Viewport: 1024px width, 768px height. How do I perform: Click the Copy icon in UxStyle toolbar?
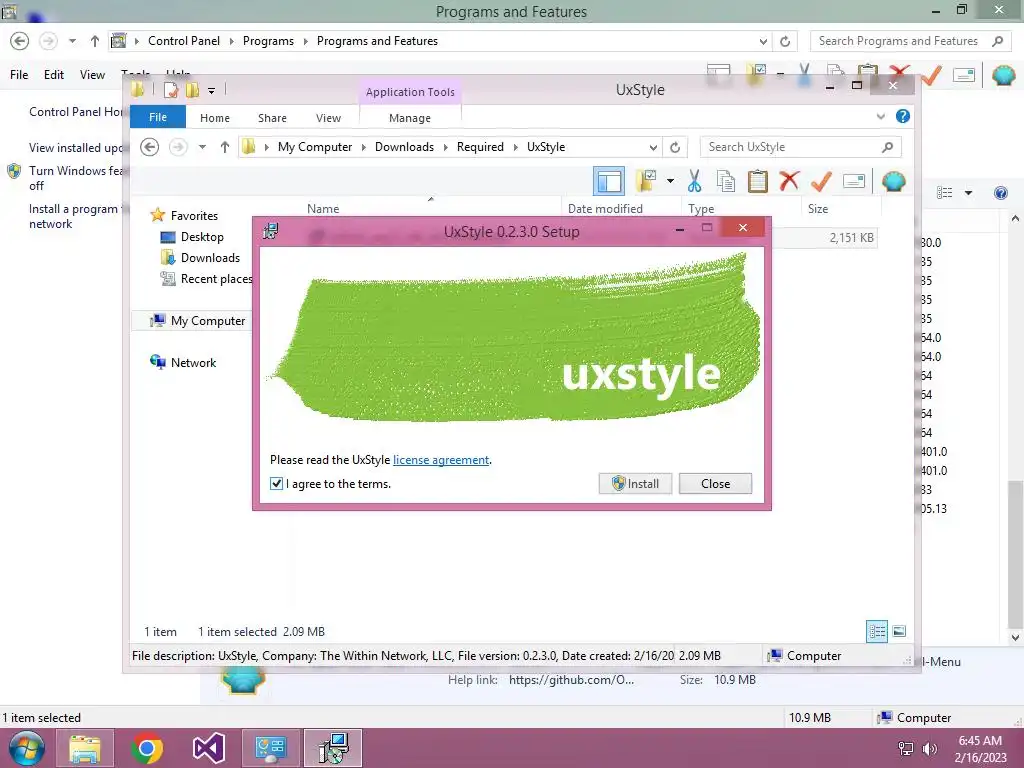[726, 181]
